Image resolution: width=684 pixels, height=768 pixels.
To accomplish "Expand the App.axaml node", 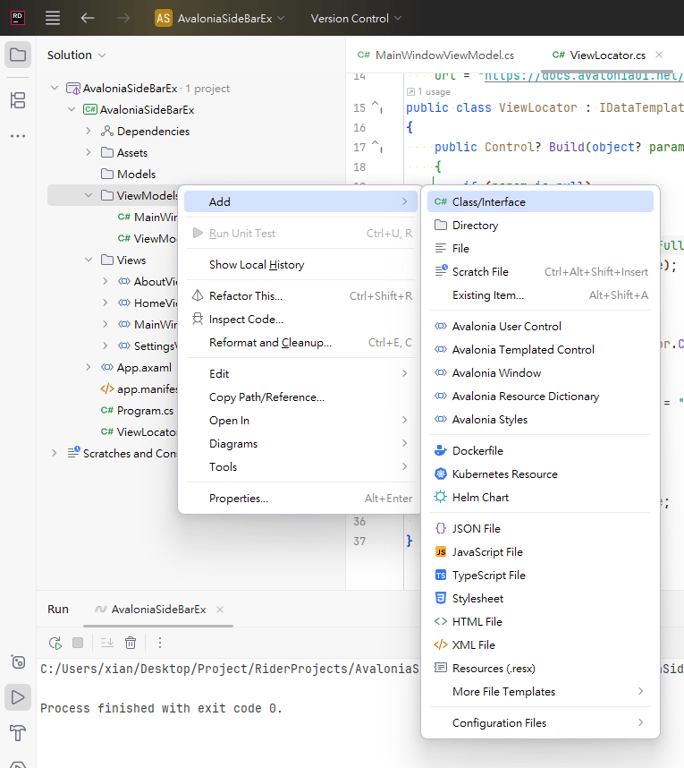I will 88,367.
